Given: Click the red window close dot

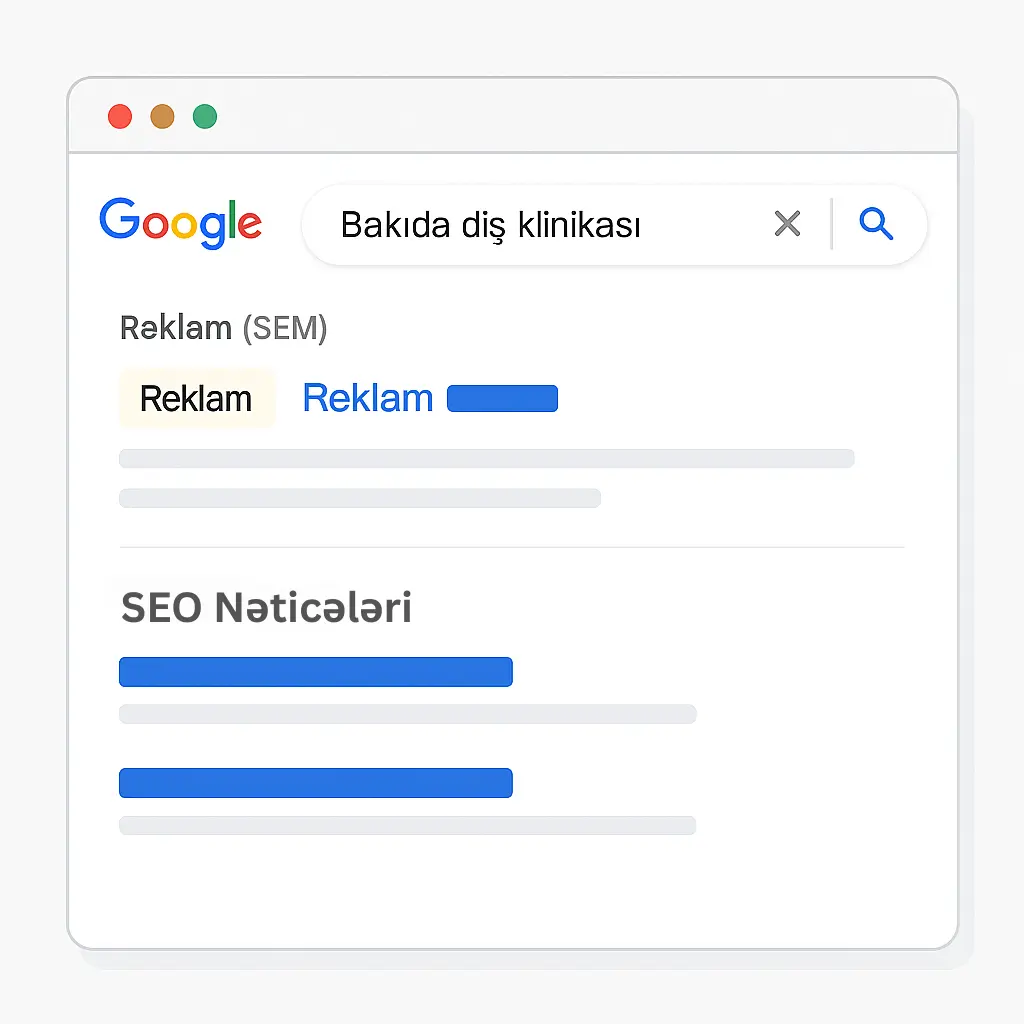Looking at the screenshot, I should (120, 117).
